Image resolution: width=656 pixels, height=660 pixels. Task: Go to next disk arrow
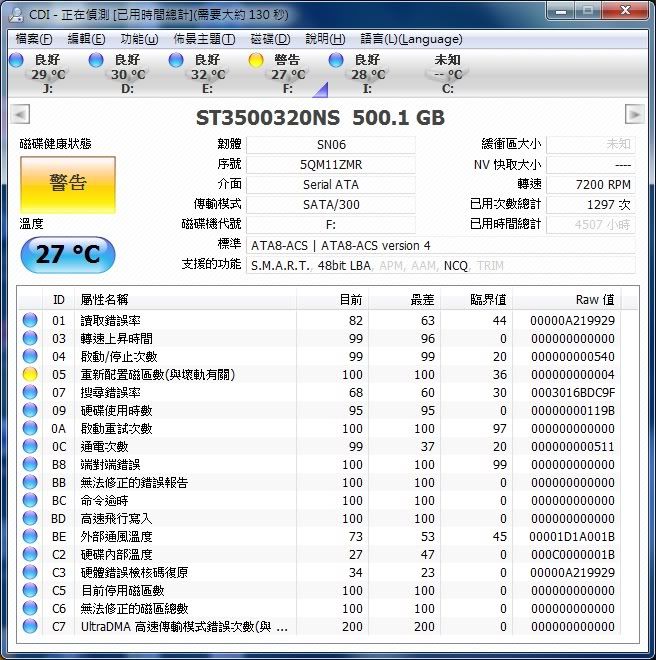pyautogui.click(x=635, y=114)
